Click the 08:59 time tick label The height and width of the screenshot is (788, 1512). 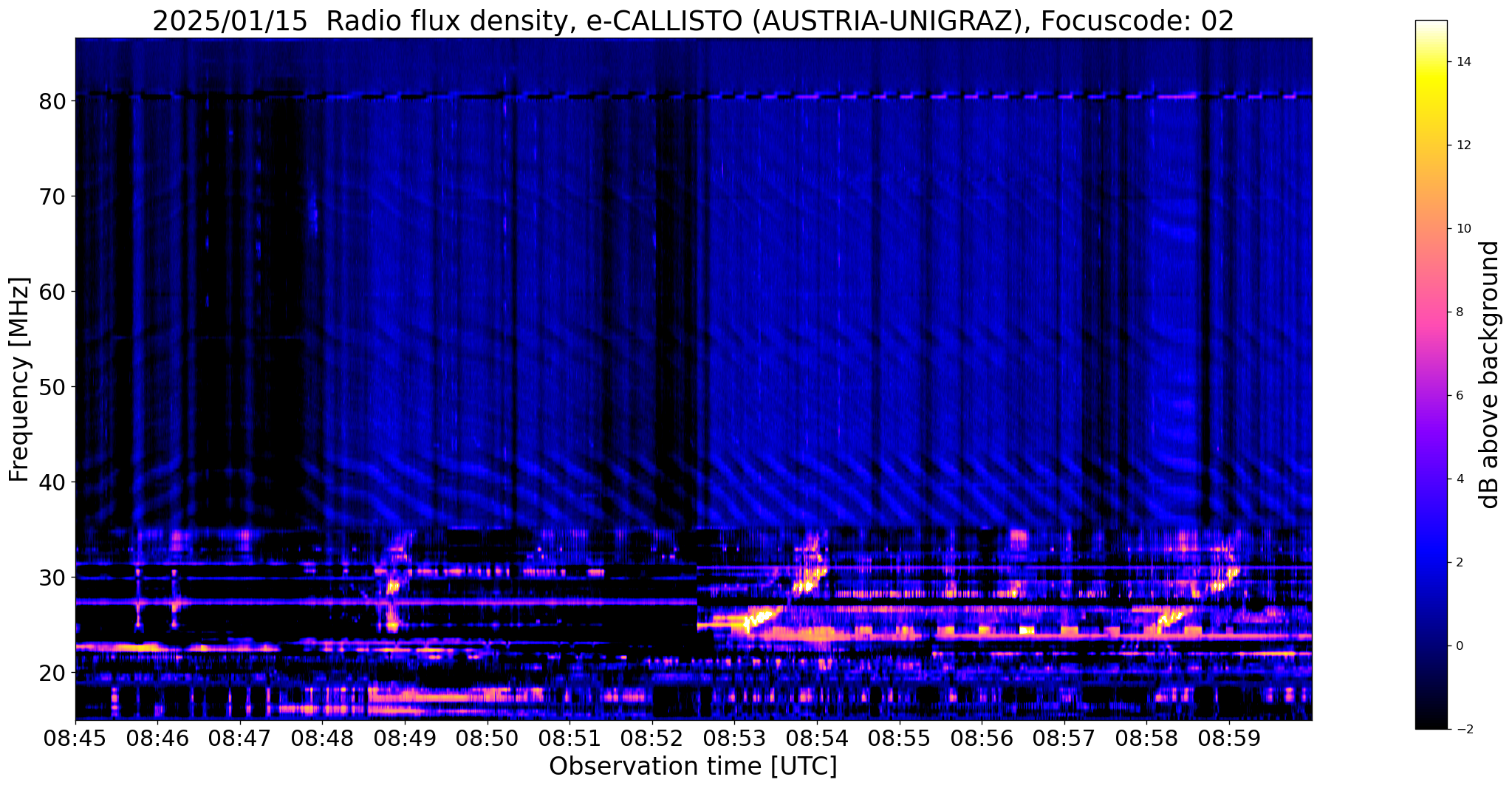coord(1229,738)
